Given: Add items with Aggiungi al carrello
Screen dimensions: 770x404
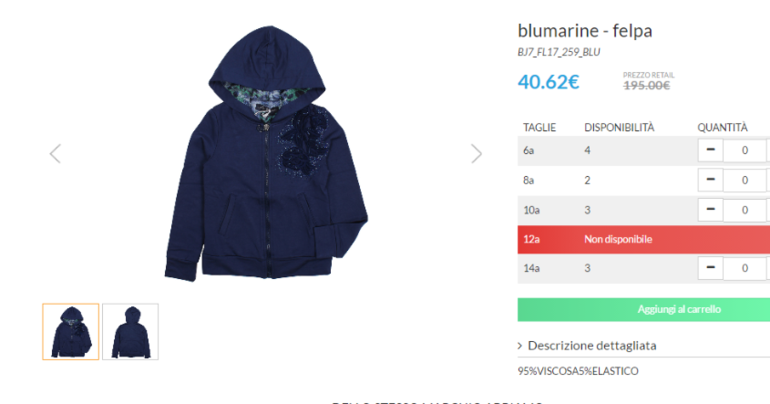Looking at the screenshot, I should point(644,309).
